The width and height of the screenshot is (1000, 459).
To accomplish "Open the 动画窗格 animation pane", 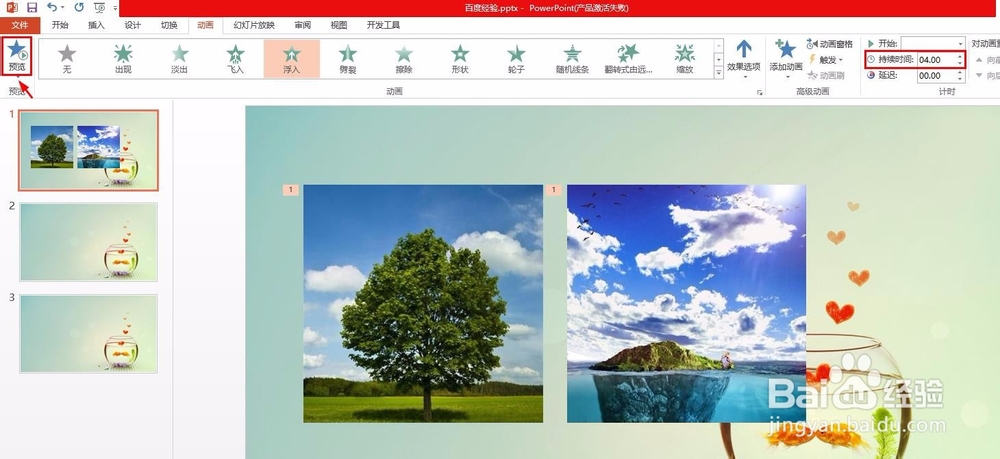I will point(829,44).
